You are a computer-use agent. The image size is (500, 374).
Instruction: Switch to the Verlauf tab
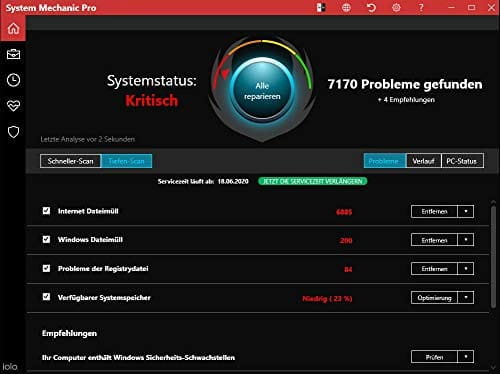(423, 161)
